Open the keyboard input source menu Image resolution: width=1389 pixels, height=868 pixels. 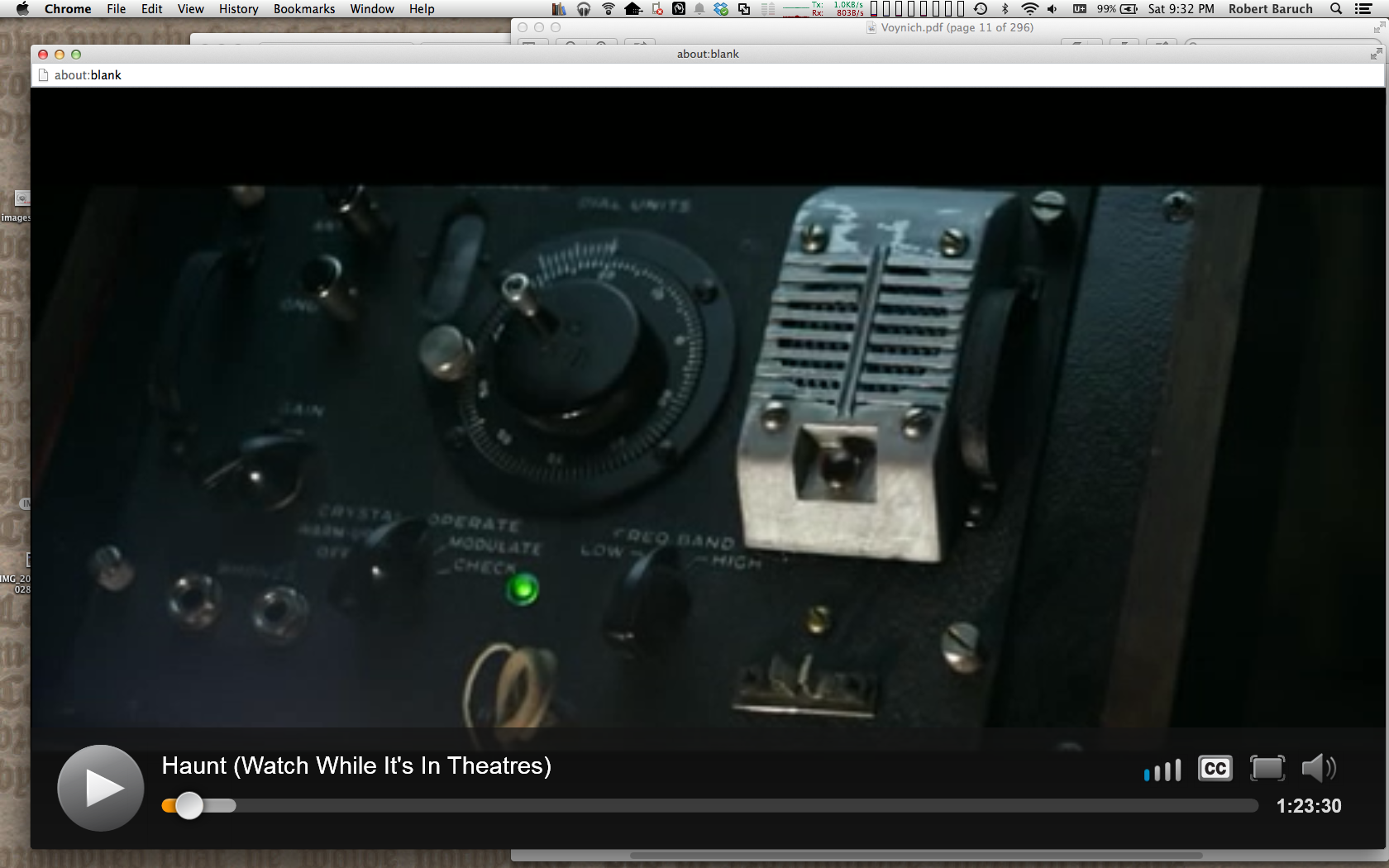[1080, 9]
